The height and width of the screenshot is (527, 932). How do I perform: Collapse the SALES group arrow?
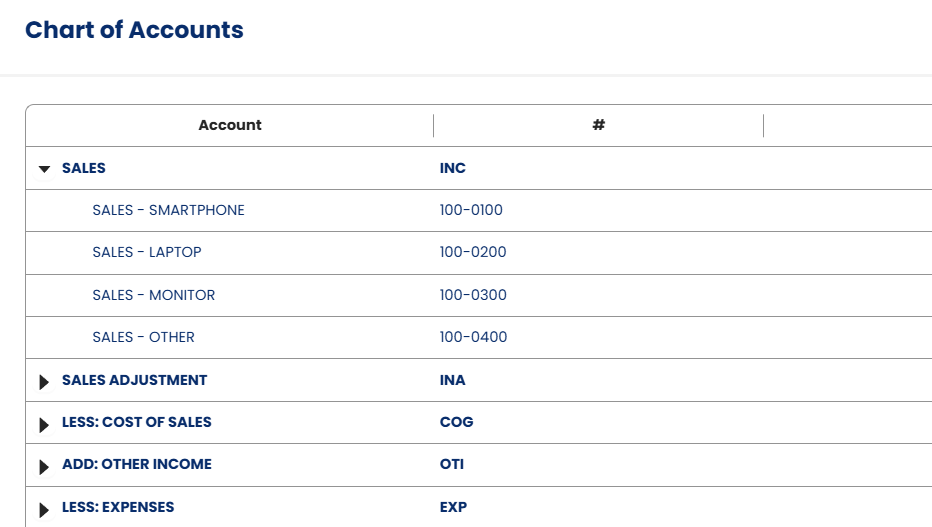coord(44,169)
